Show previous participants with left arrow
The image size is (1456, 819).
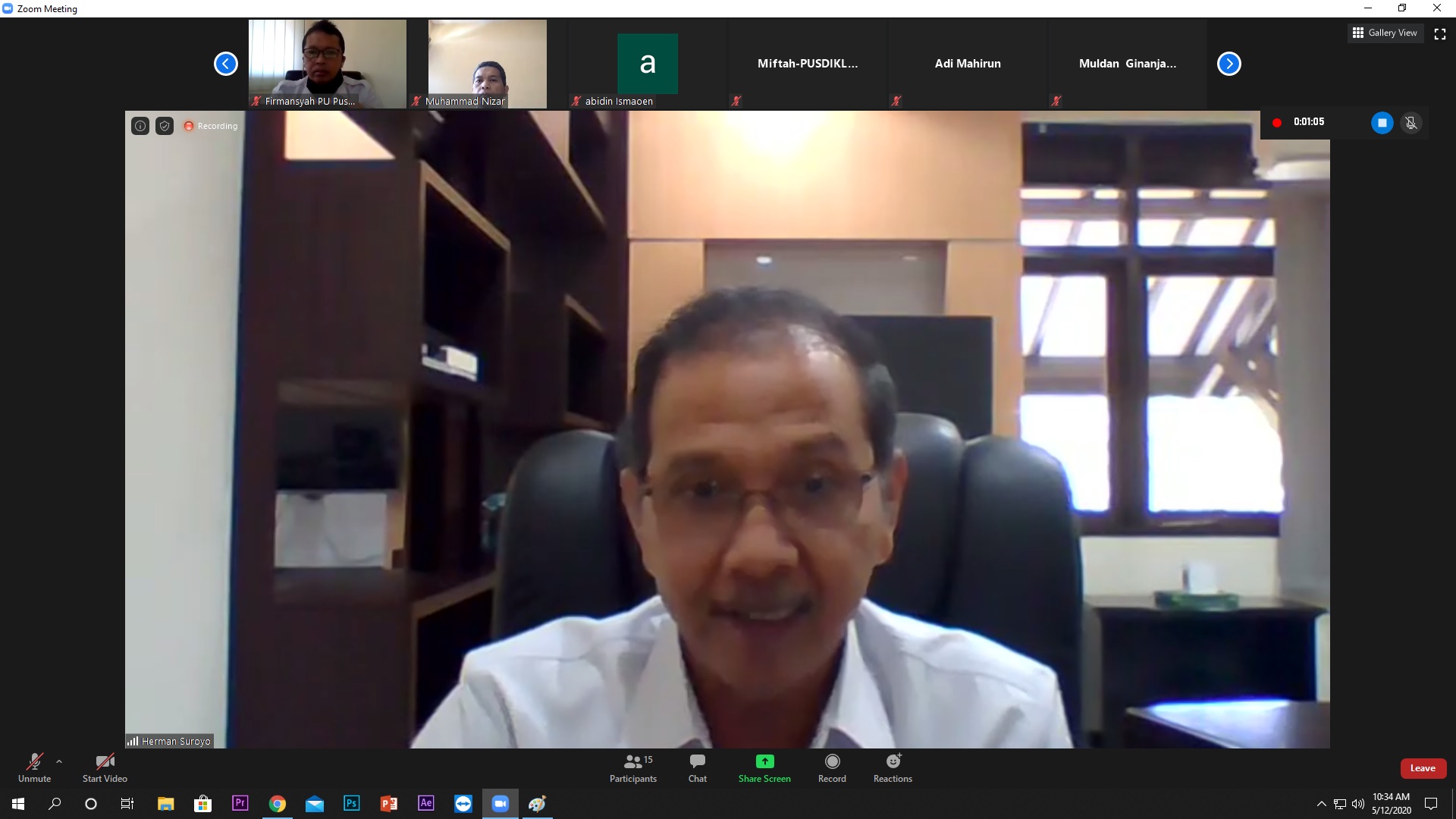pyautogui.click(x=226, y=64)
